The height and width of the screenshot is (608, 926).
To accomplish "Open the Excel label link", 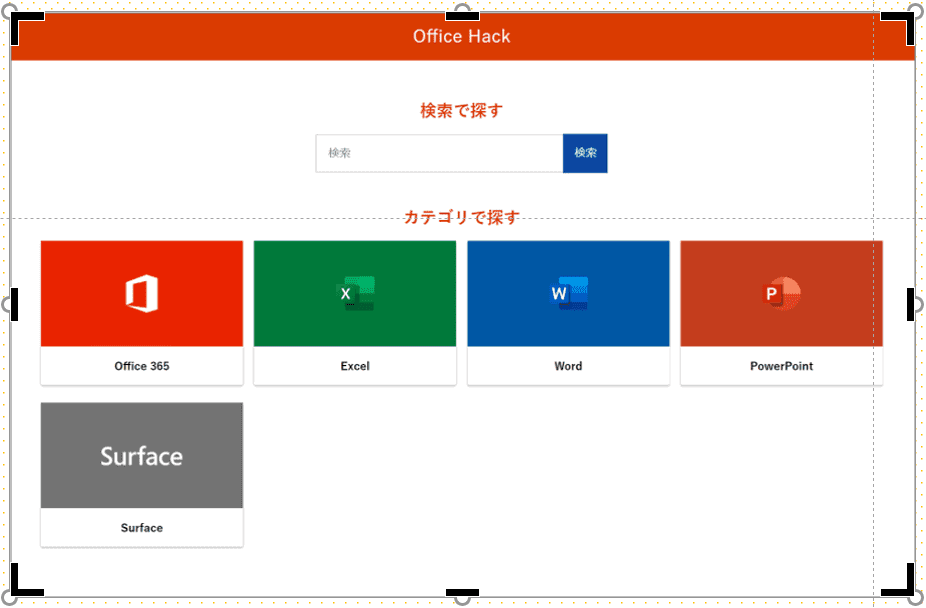I will 355,366.
